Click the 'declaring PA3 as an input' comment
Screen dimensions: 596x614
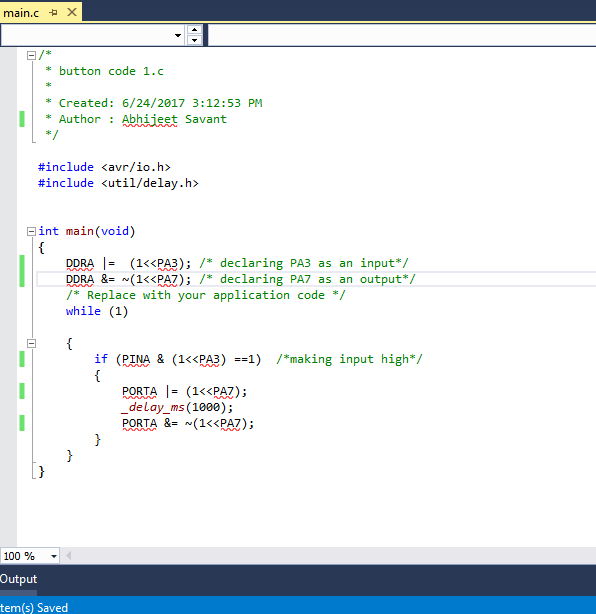coord(304,264)
